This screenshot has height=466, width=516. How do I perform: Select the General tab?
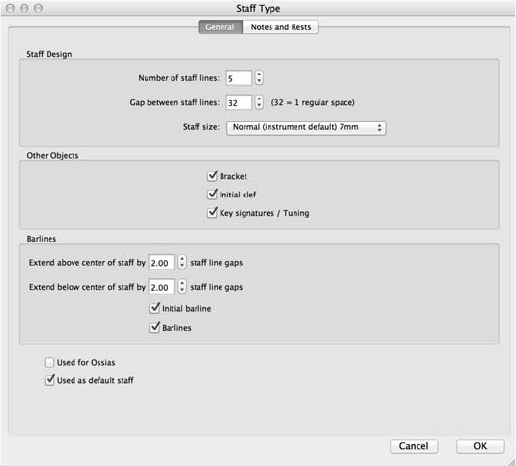click(x=220, y=27)
